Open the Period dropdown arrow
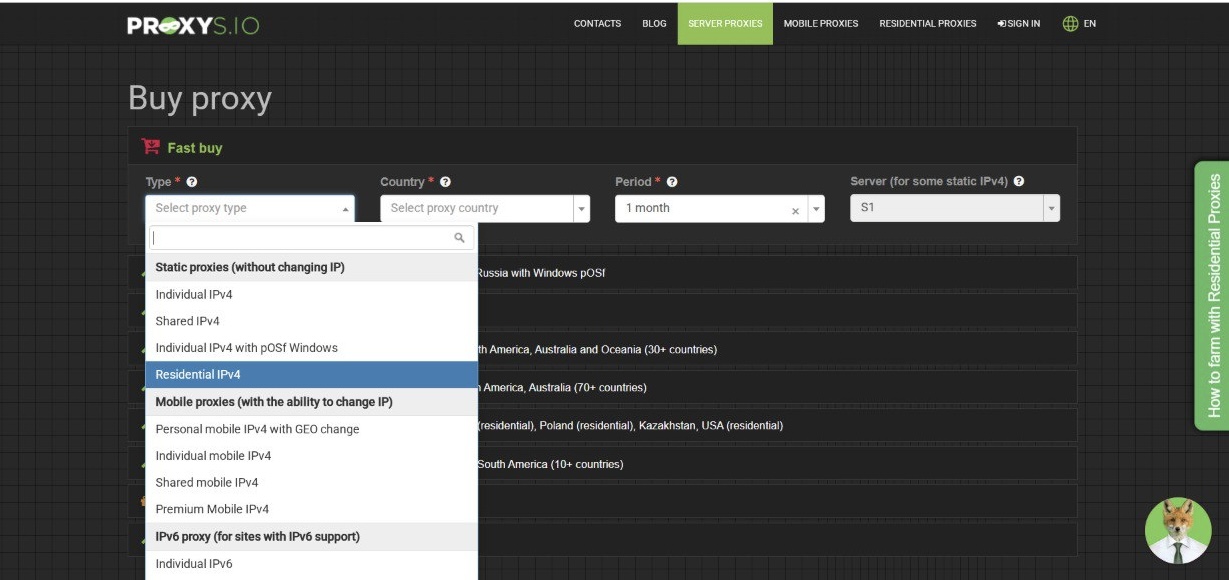 coord(817,210)
